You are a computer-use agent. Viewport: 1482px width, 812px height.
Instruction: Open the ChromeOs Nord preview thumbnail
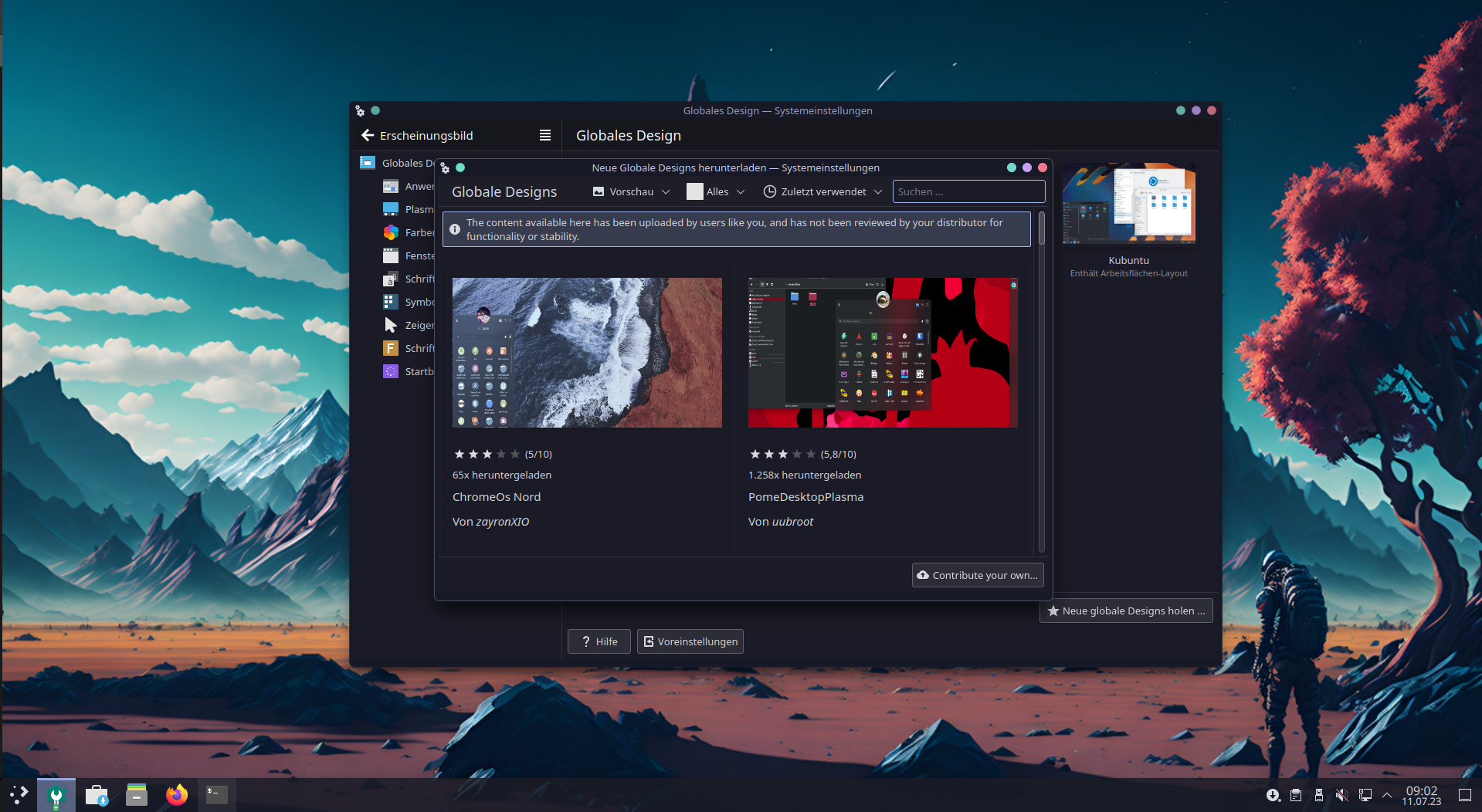coord(587,353)
